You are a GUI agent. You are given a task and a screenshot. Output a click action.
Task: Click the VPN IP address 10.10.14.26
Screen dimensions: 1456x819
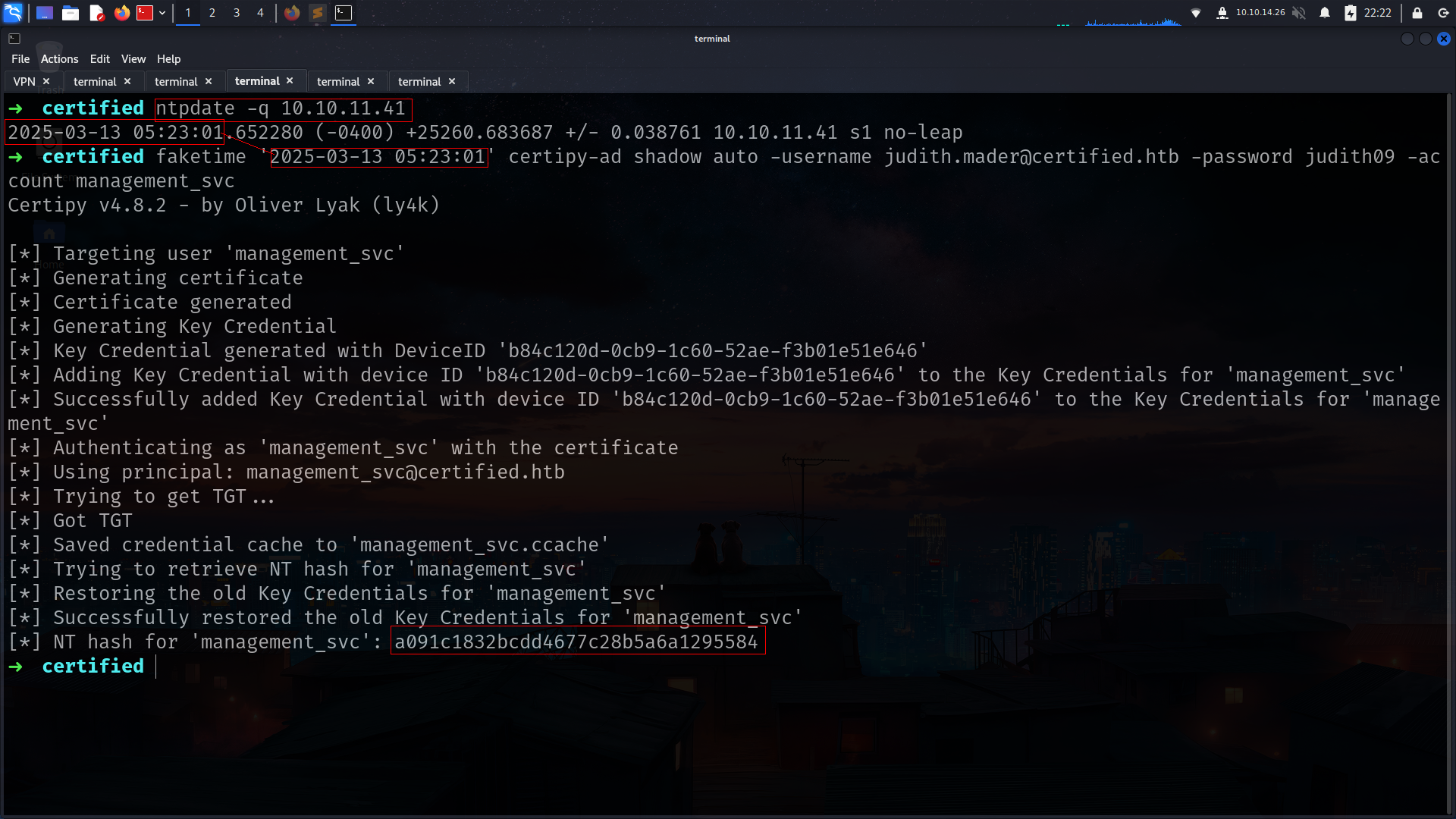point(1260,12)
